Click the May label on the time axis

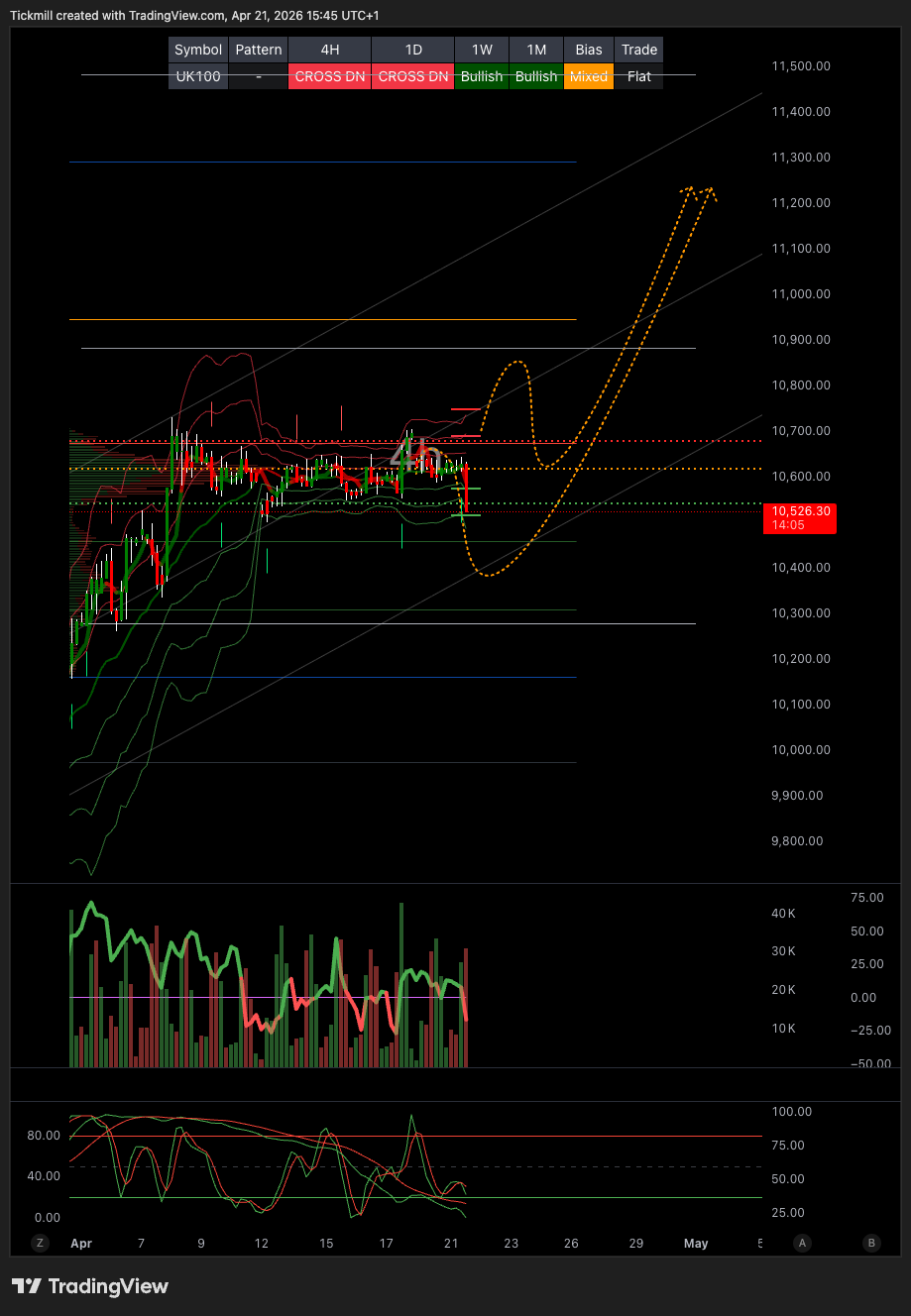pos(696,1243)
